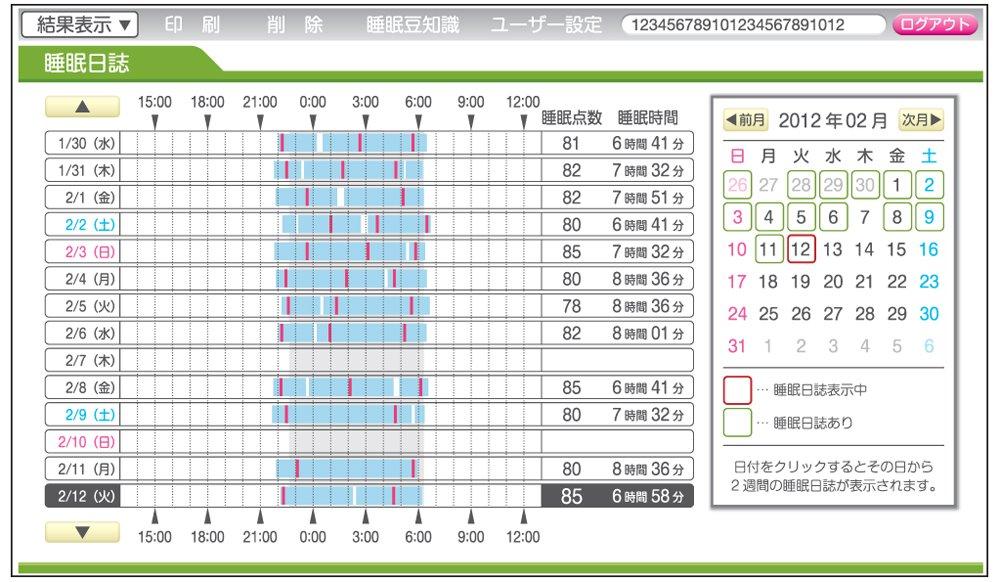Screen dimensions: 1000x582
Task: Click the 0:00 time marker at top
Action: tap(313, 102)
